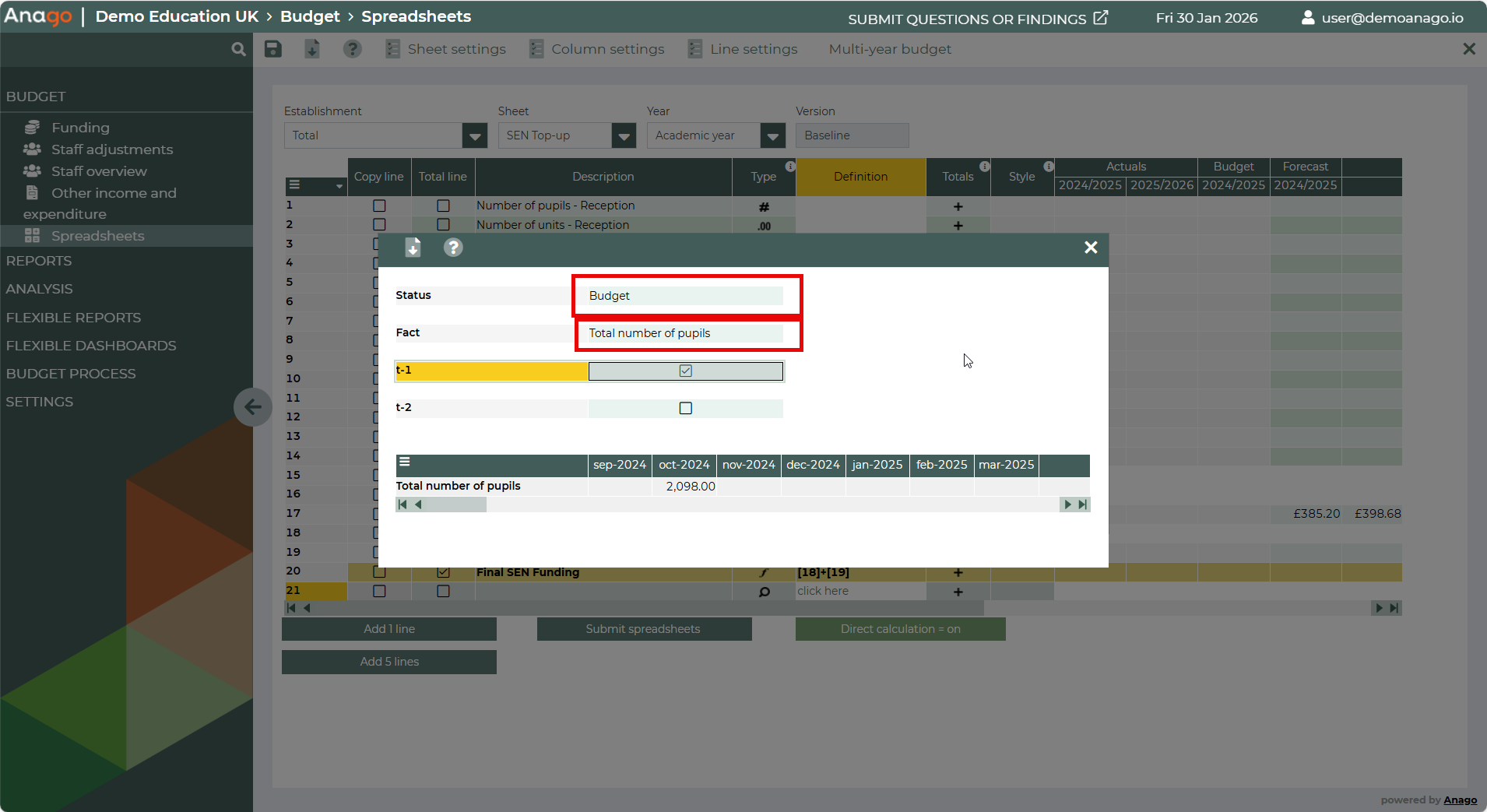The image size is (1487, 812).
Task: Open help icon in dialog header
Action: pos(453,248)
